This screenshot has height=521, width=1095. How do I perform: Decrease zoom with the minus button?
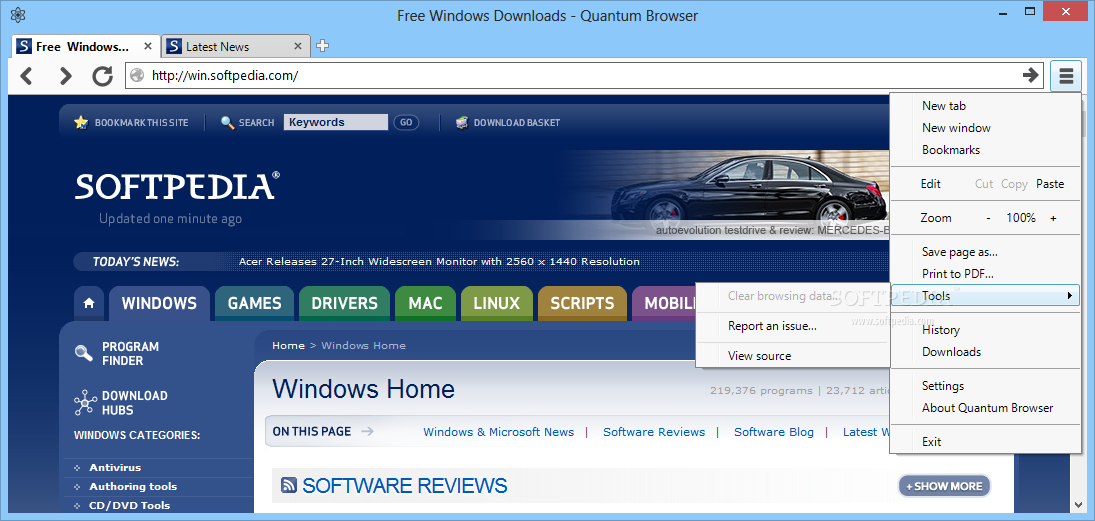point(988,218)
